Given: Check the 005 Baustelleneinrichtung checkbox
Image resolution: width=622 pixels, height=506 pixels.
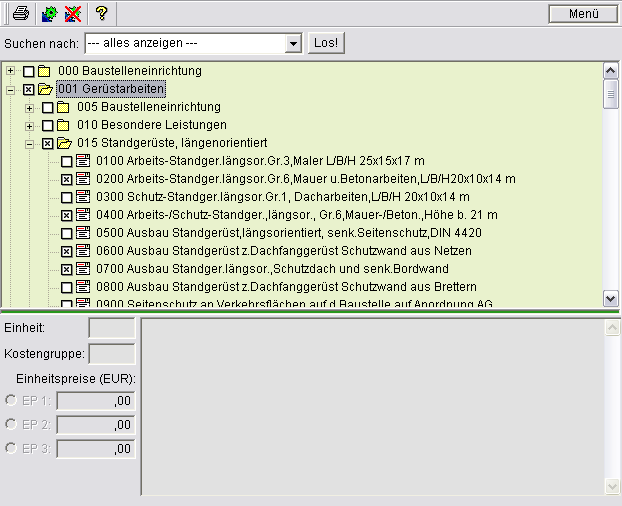Looking at the screenshot, I should point(48,107).
